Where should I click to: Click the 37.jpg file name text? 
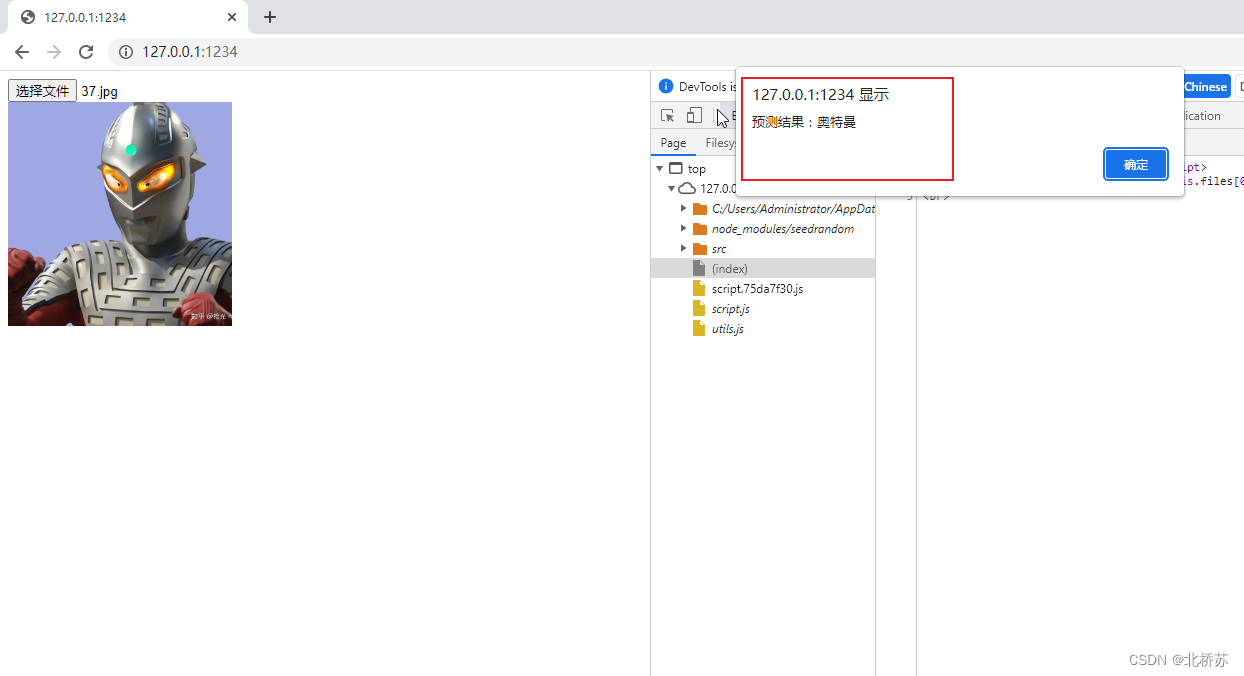point(99,91)
